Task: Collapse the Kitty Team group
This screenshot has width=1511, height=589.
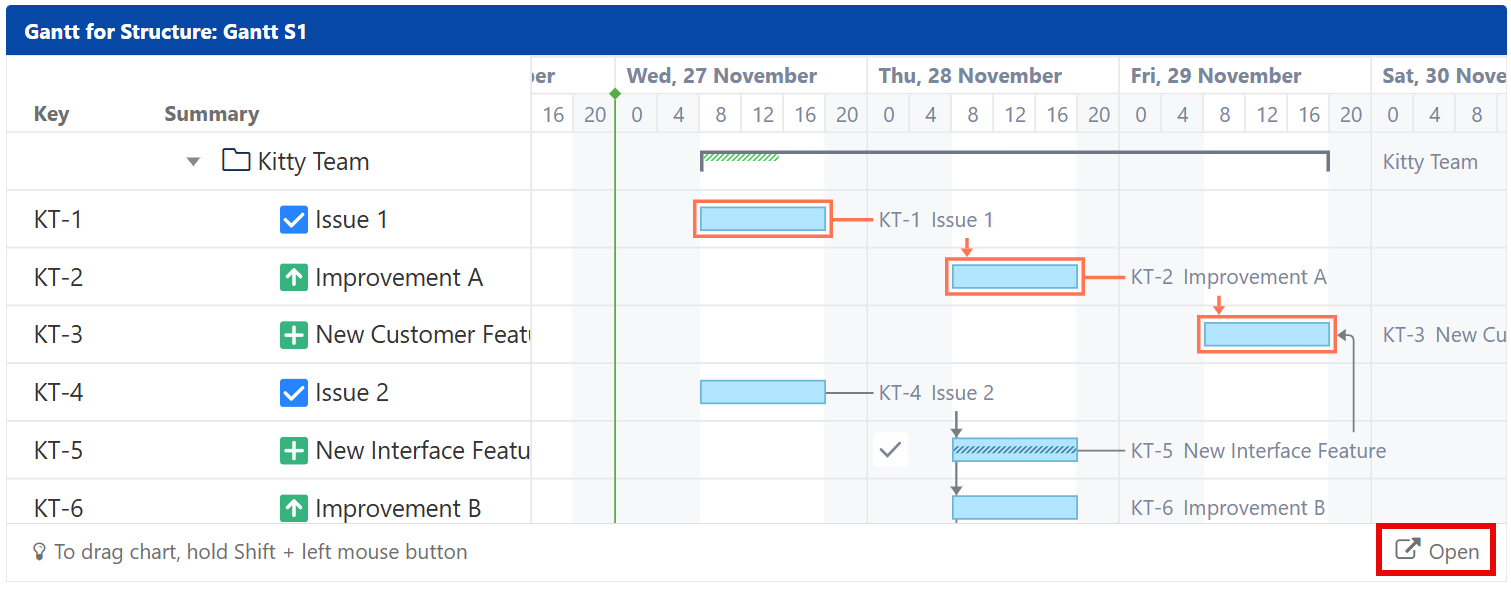Action: [x=193, y=161]
